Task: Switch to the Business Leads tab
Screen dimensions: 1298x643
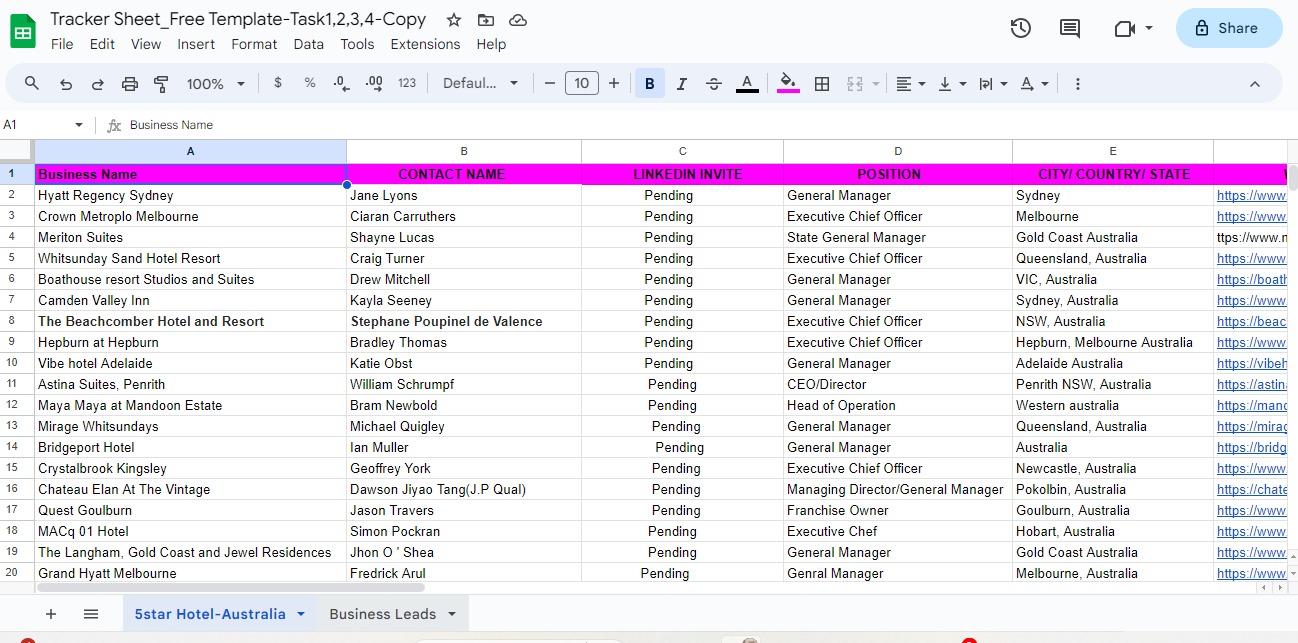Action: coord(382,614)
